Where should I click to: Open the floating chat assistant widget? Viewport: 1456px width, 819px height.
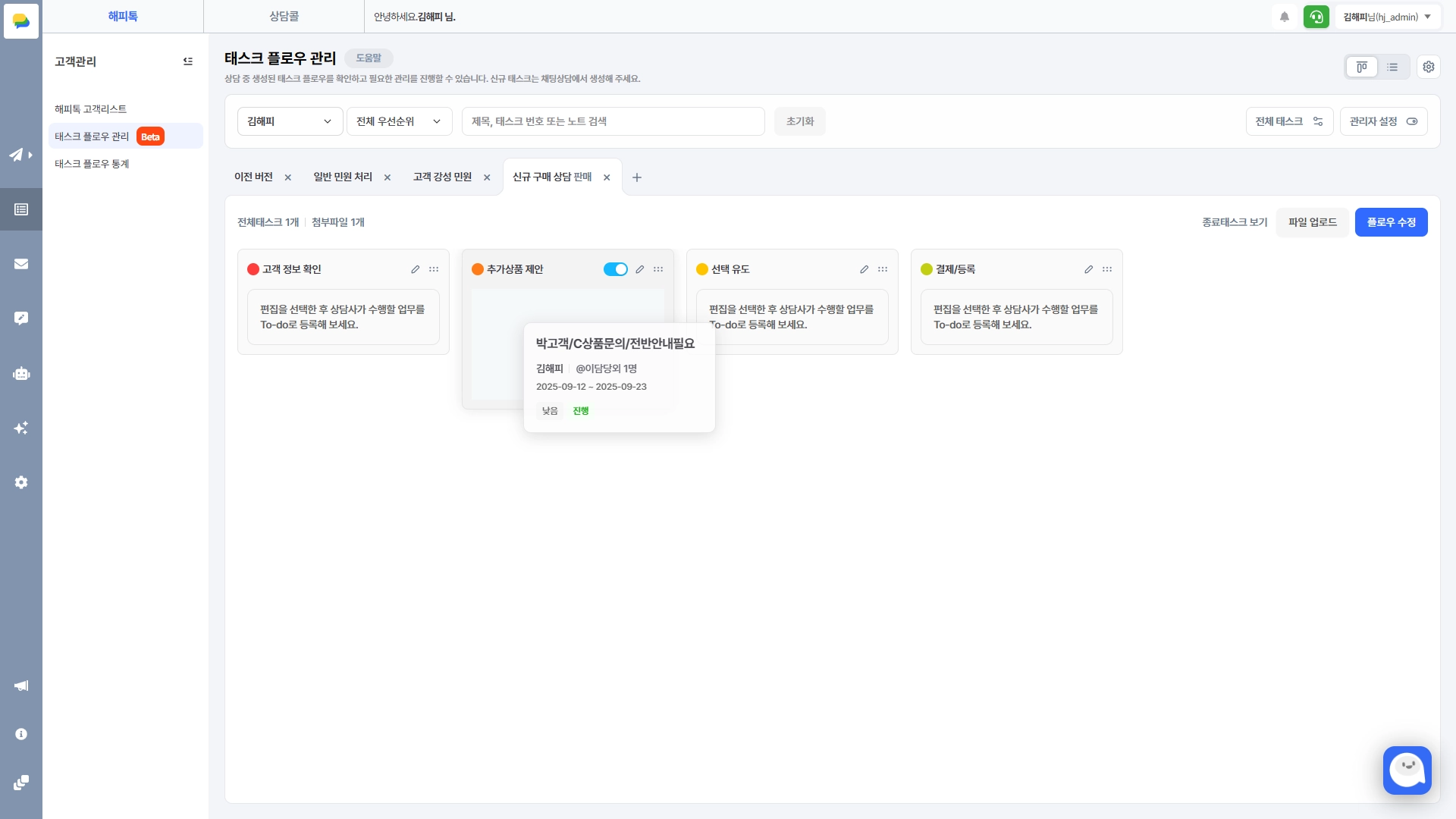(1407, 770)
